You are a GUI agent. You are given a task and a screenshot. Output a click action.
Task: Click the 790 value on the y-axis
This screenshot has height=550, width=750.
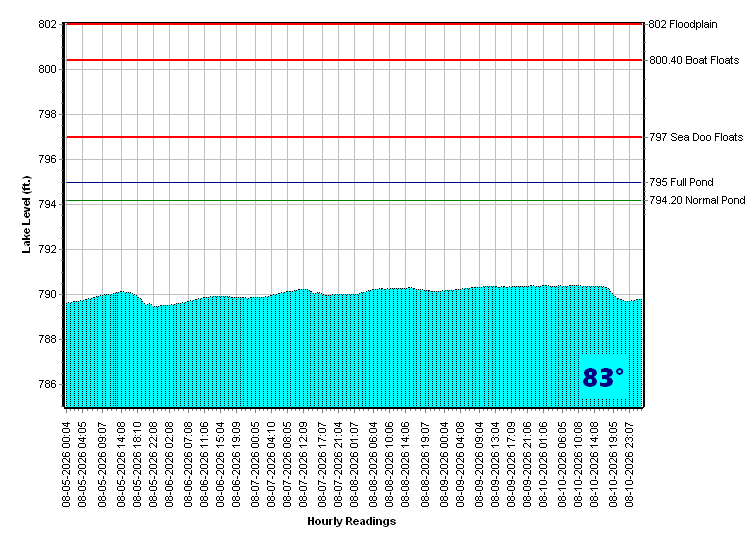(x=47, y=295)
